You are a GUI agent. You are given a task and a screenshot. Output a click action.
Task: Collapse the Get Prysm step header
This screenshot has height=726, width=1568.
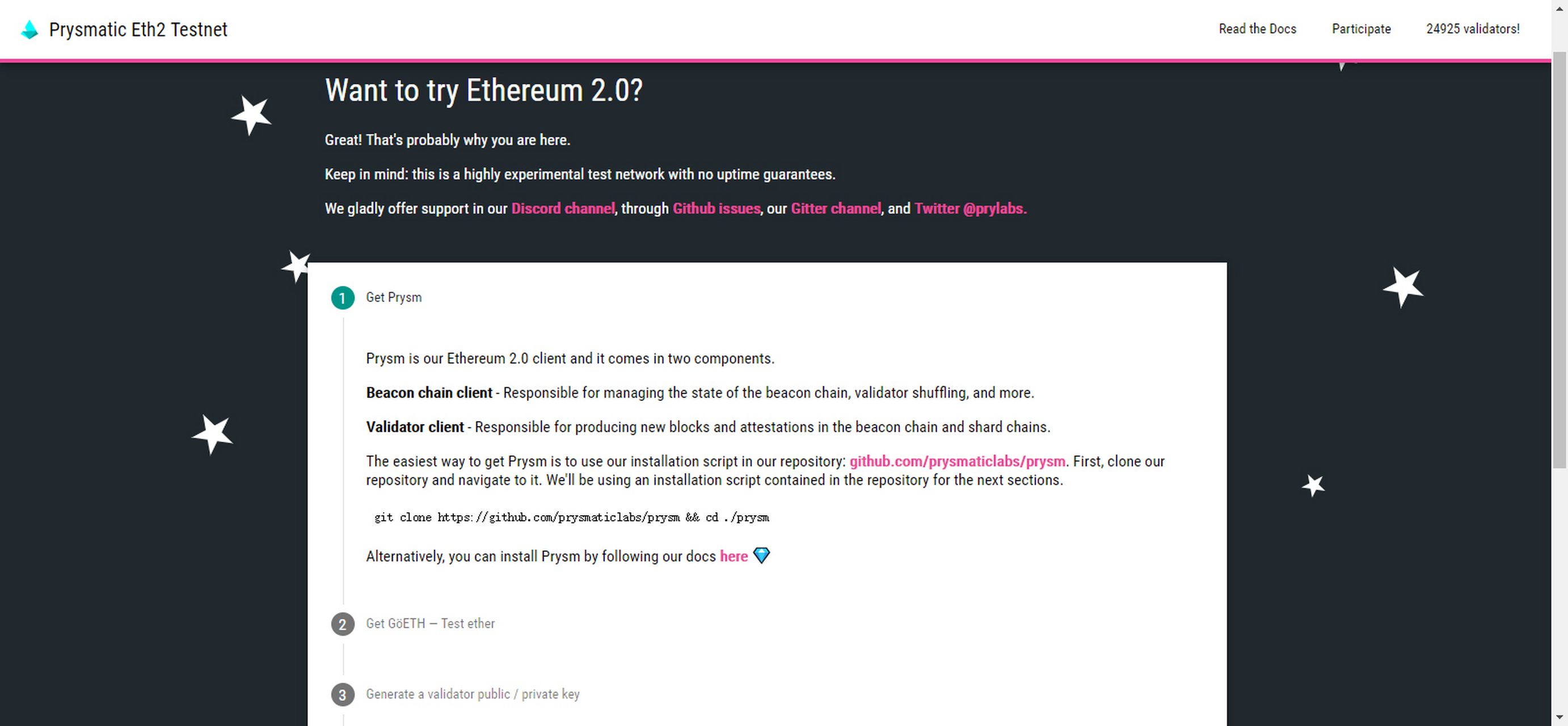(x=393, y=298)
